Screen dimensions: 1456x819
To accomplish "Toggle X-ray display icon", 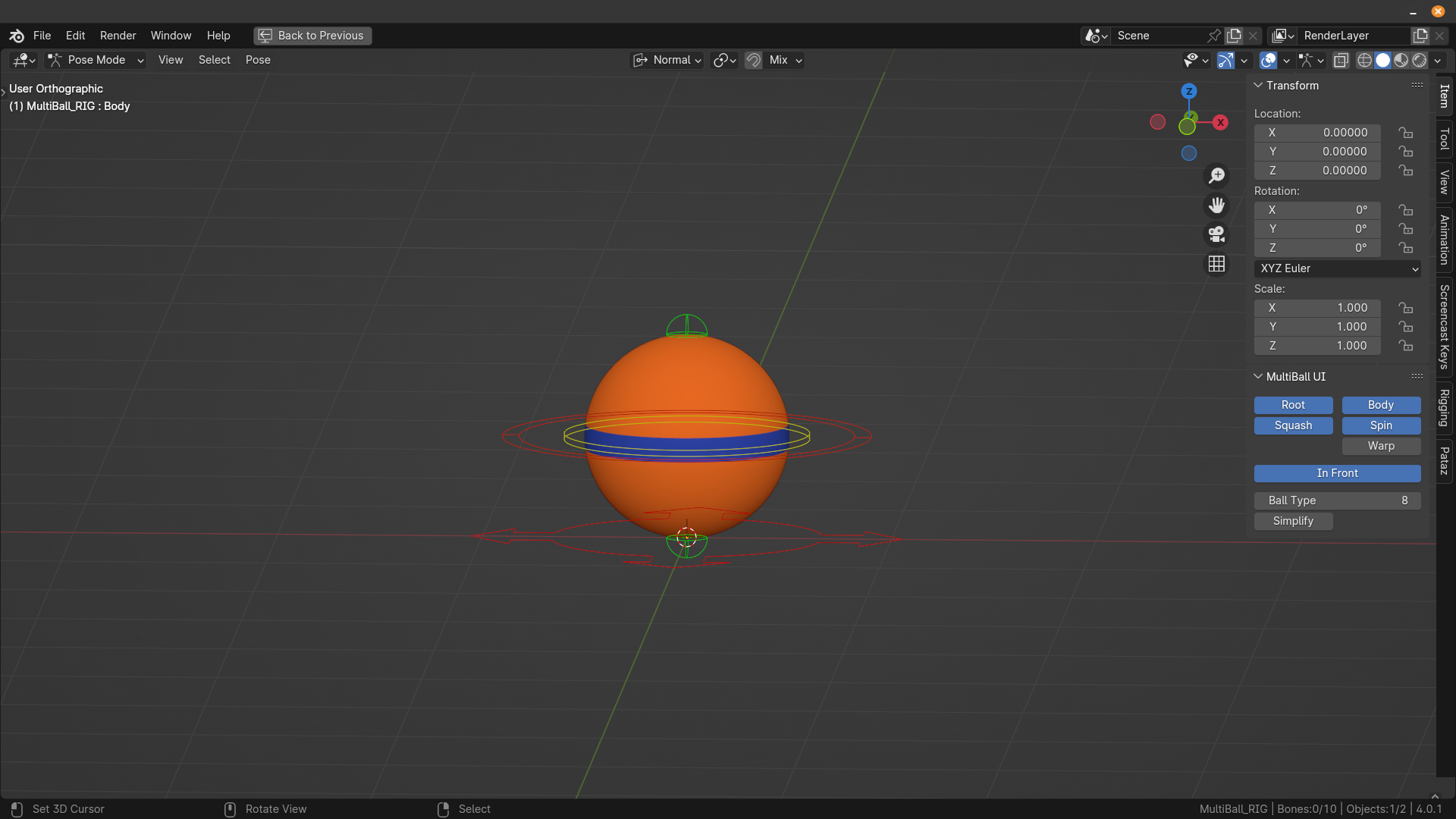I will coord(1341,61).
